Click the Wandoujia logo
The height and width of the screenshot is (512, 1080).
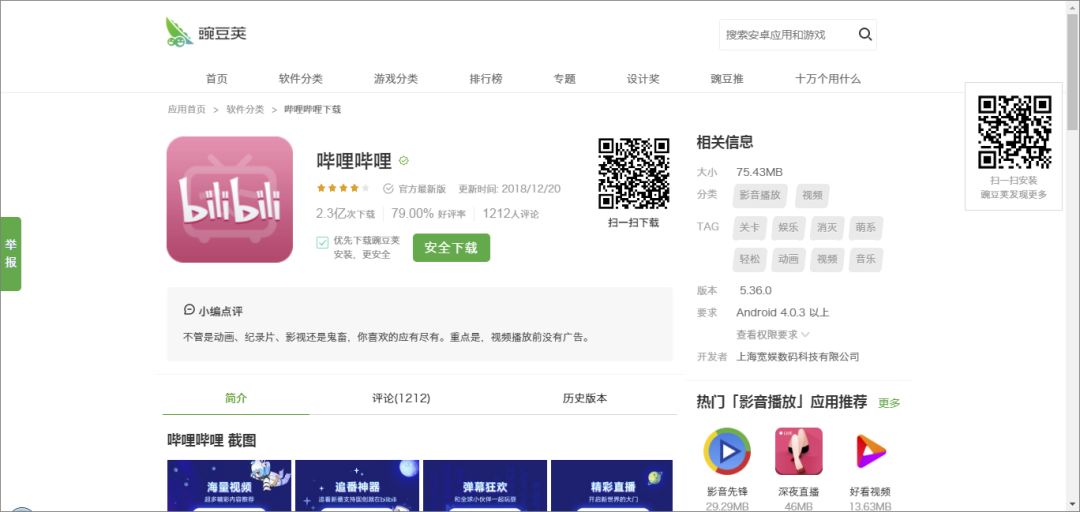(x=207, y=32)
